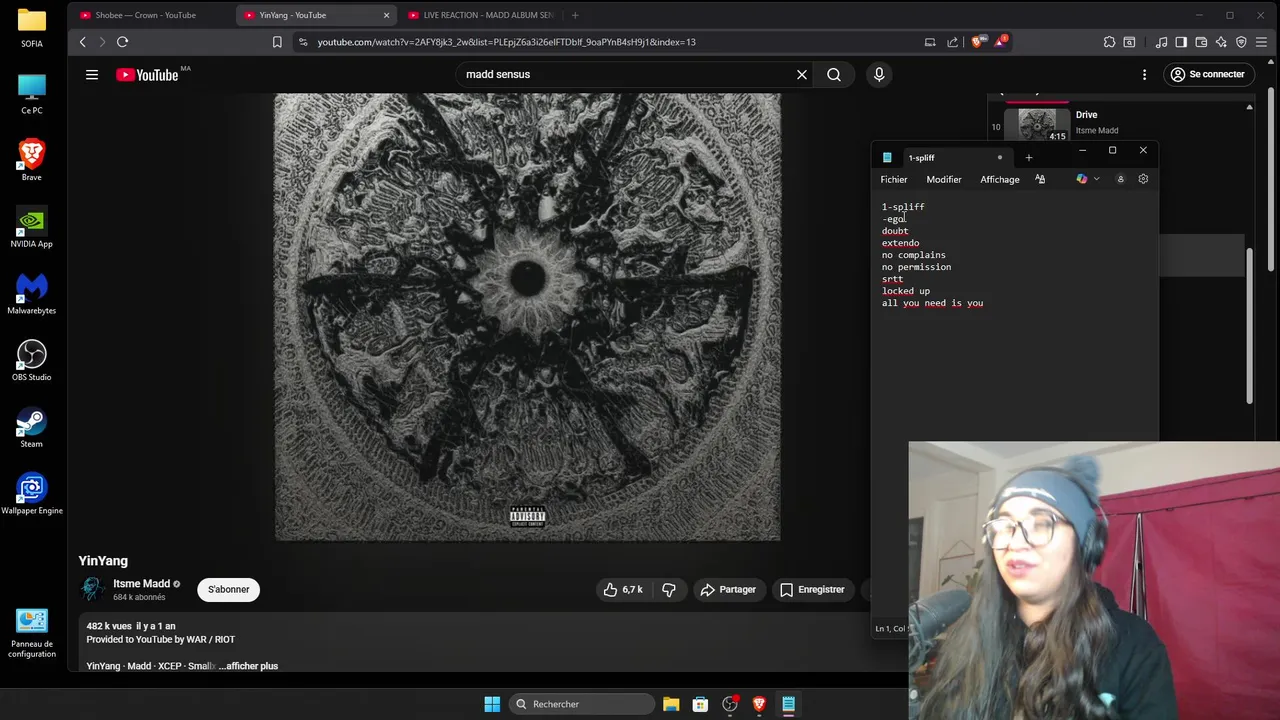Image resolution: width=1280 pixels, height=720 pixels.
Task: Open SOFIA folder on desktop
Action: (x=32, y=28)
